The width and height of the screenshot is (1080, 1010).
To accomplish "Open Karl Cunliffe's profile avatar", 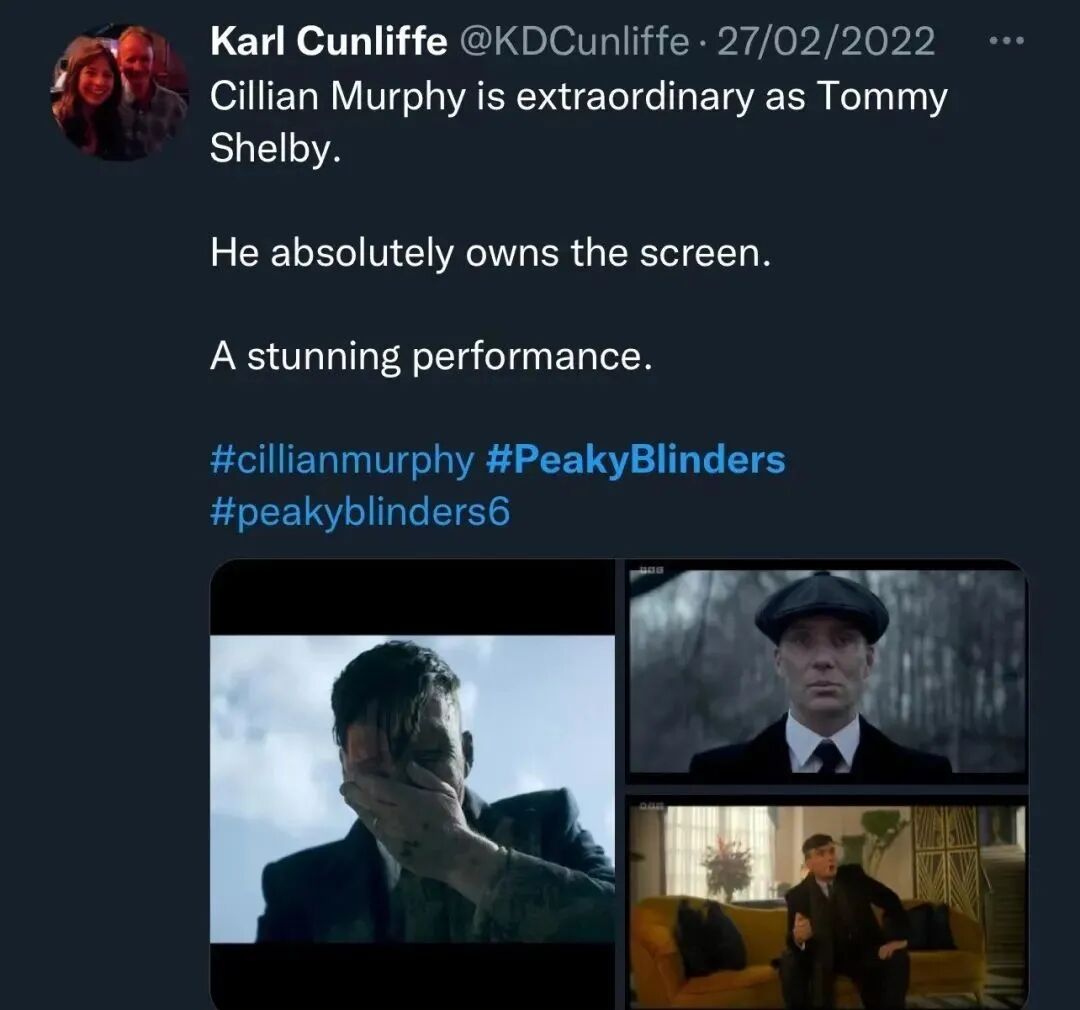I will pyautogui.click(x=120, y=92).
